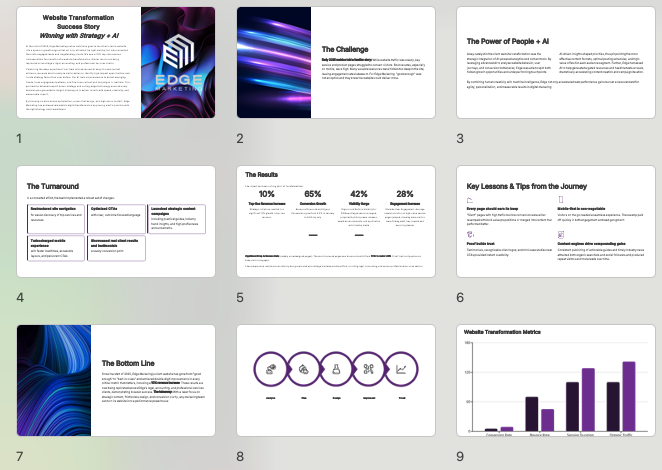Select the Analyze icon in slide 8's first circle

[x=271, y=369]
